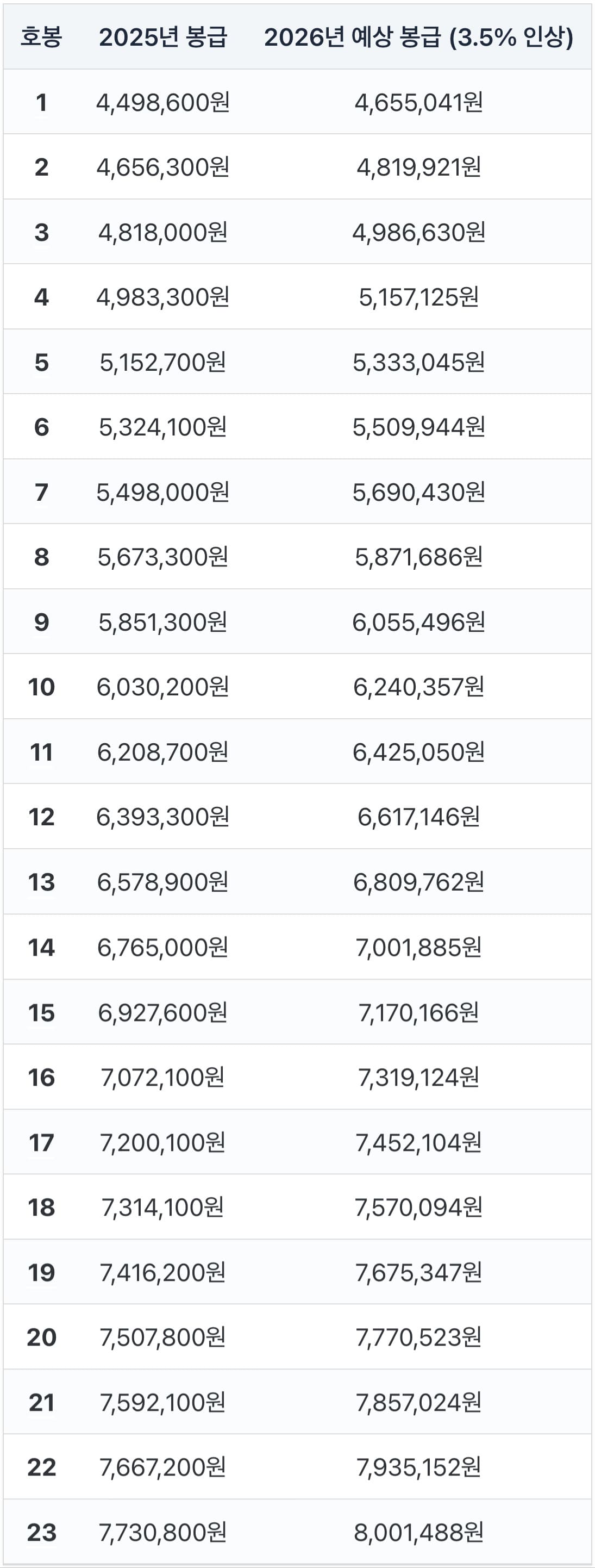
Task: Select the 2025년 봉급 column header
Action: coord(163,37)
